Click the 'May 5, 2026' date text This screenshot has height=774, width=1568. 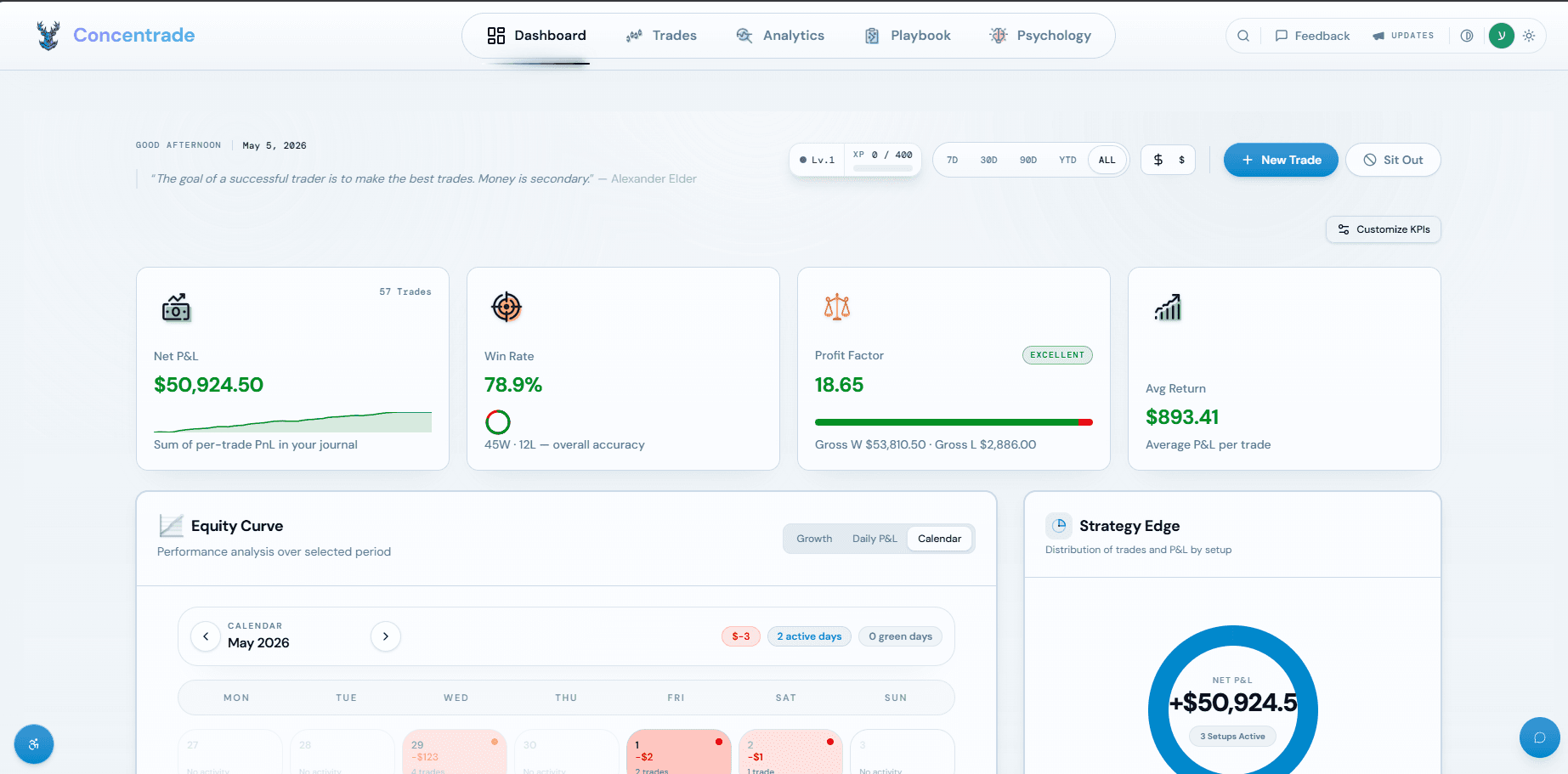pyautogui.click(x=275, y=145)
